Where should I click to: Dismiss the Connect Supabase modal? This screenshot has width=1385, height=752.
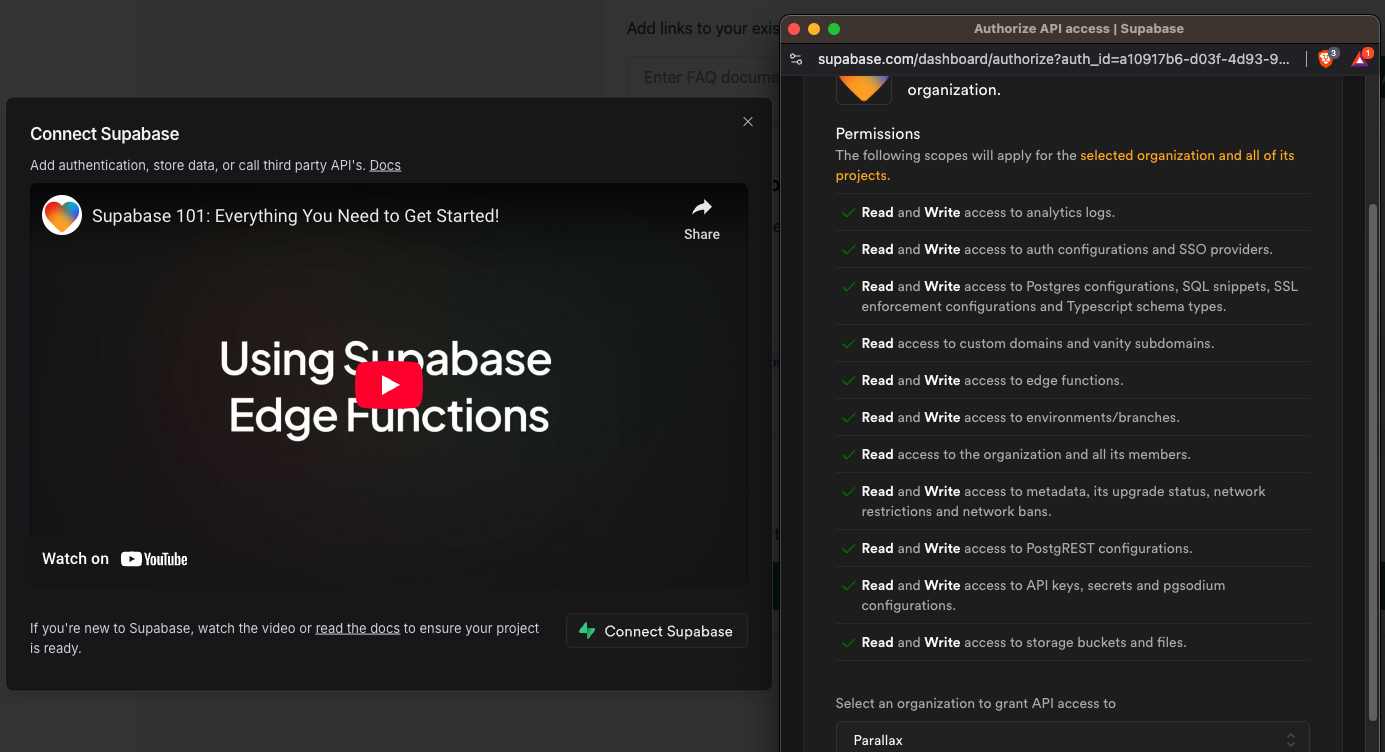click(747, 121)
